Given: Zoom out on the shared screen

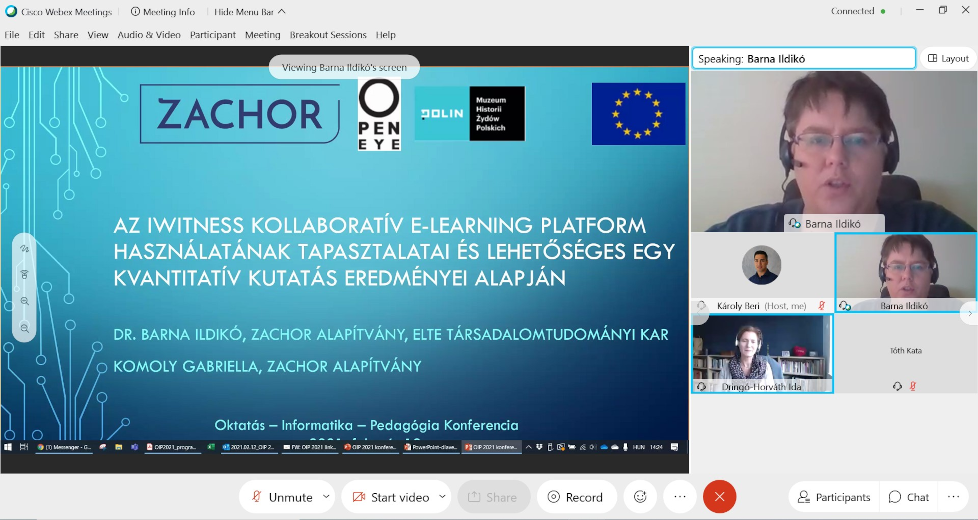Looking at the screenshot, I should pos(25,328).
